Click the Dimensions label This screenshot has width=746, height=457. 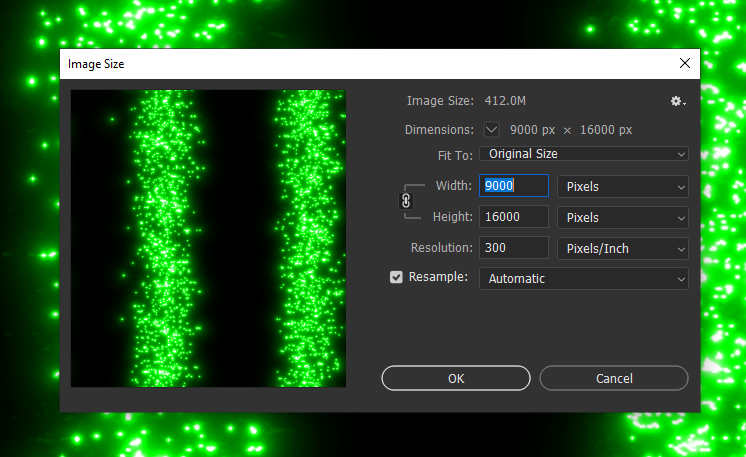coord(439,130)
